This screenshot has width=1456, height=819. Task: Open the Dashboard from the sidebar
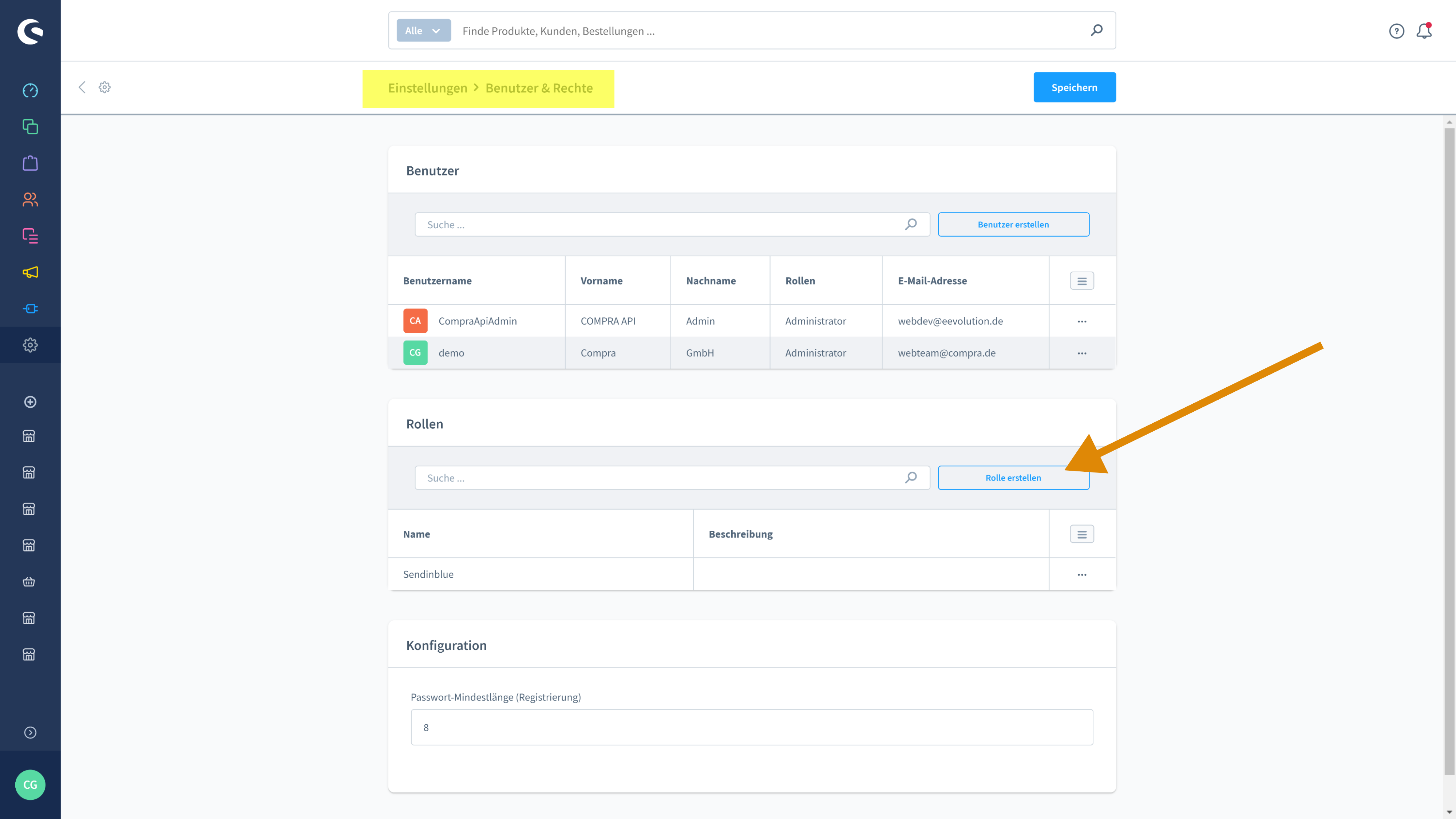pyautogui.click(x=30, y=90)
